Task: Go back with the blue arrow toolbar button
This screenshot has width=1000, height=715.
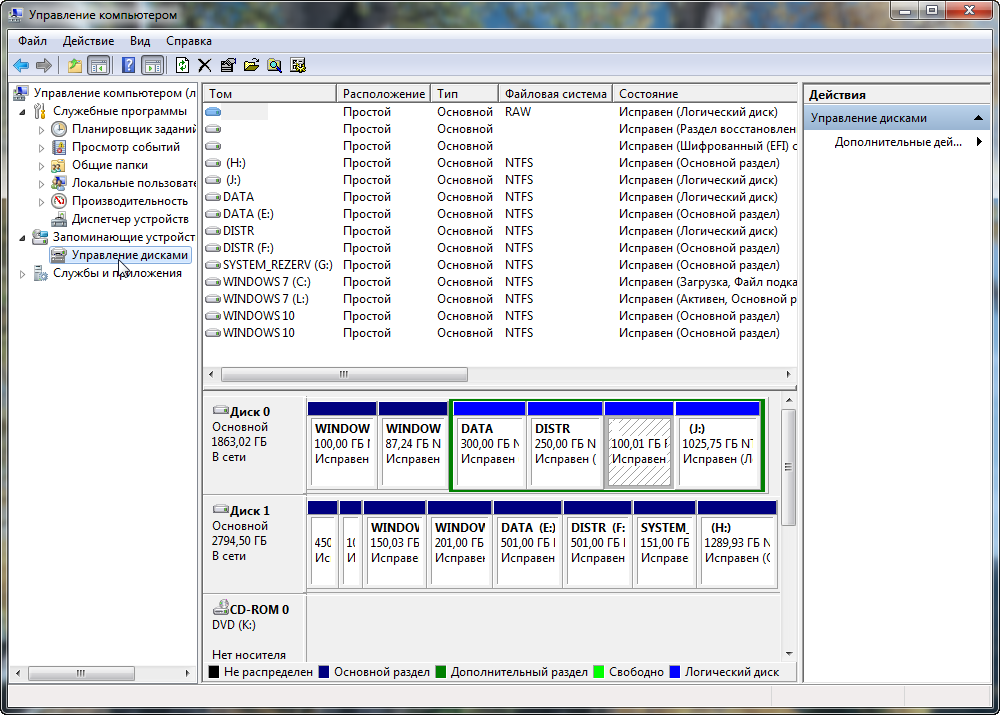Action: coord(21,65)
